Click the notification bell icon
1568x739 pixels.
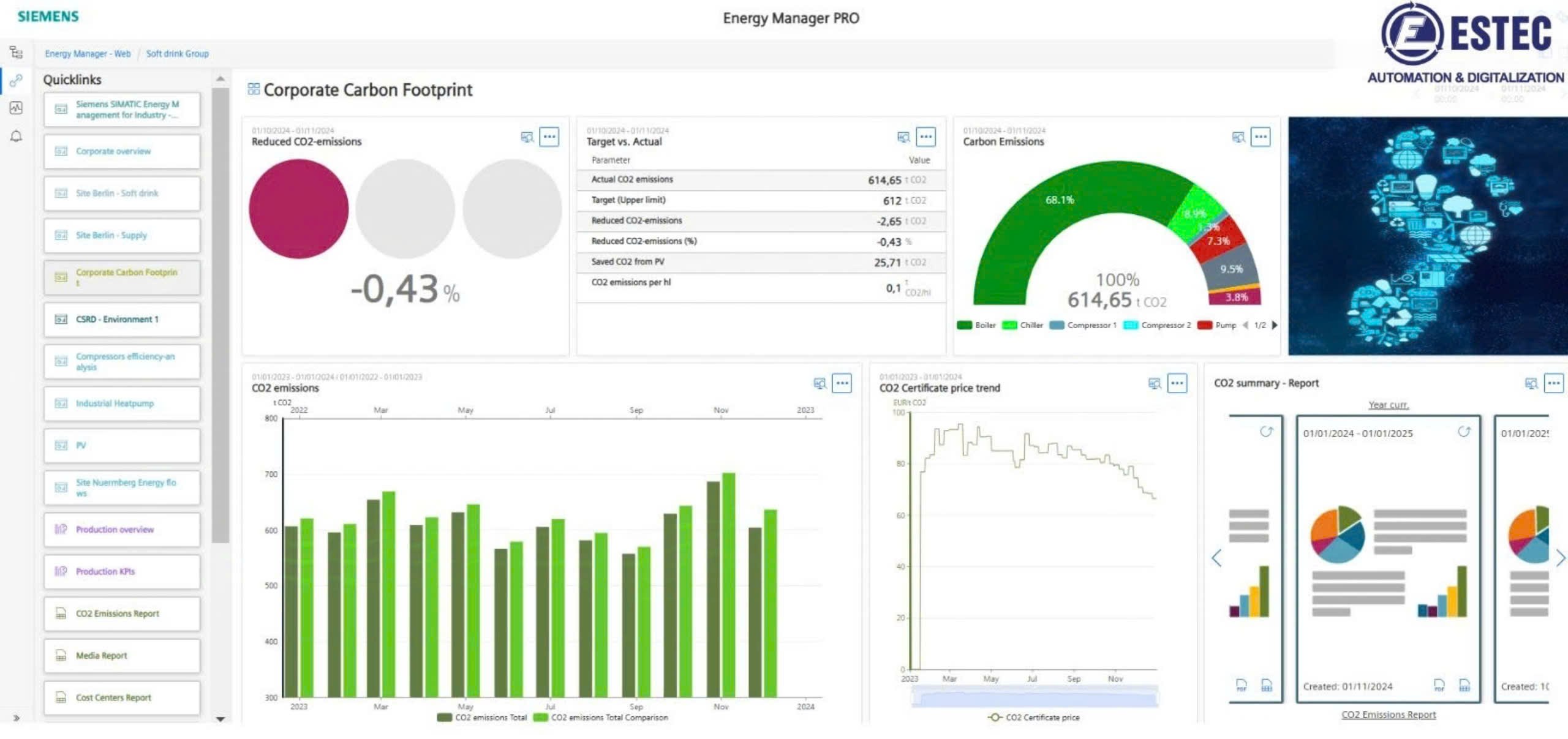(17, 135)
